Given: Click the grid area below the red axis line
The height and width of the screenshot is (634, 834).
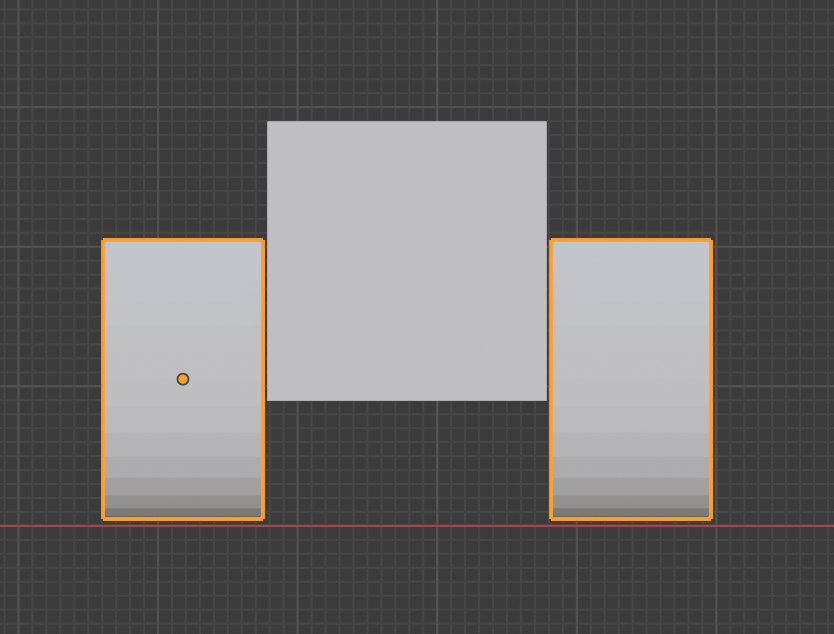Looking at the screenshot, I should coord(400,580).
